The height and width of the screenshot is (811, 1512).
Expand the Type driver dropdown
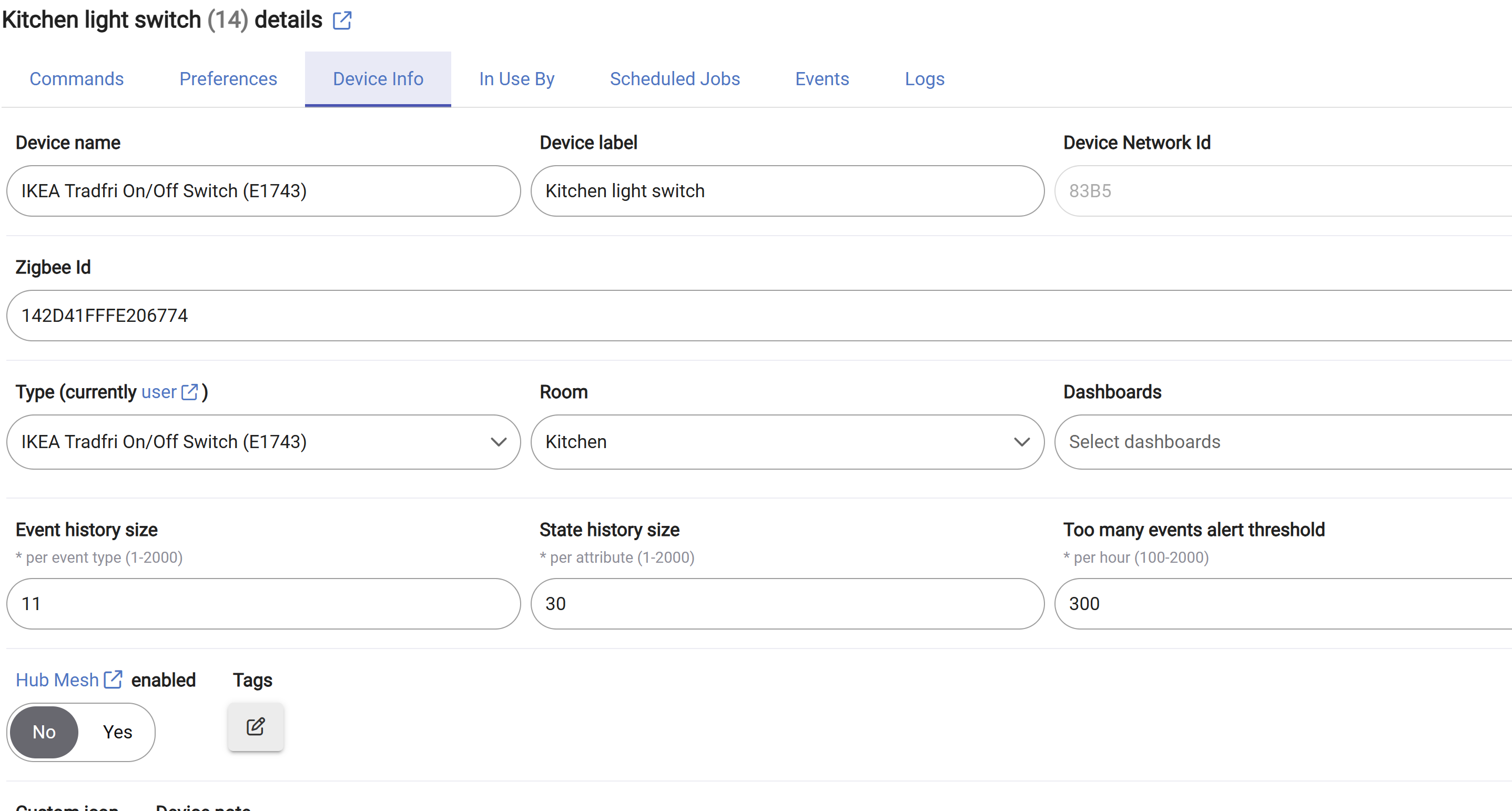point(263,442)
